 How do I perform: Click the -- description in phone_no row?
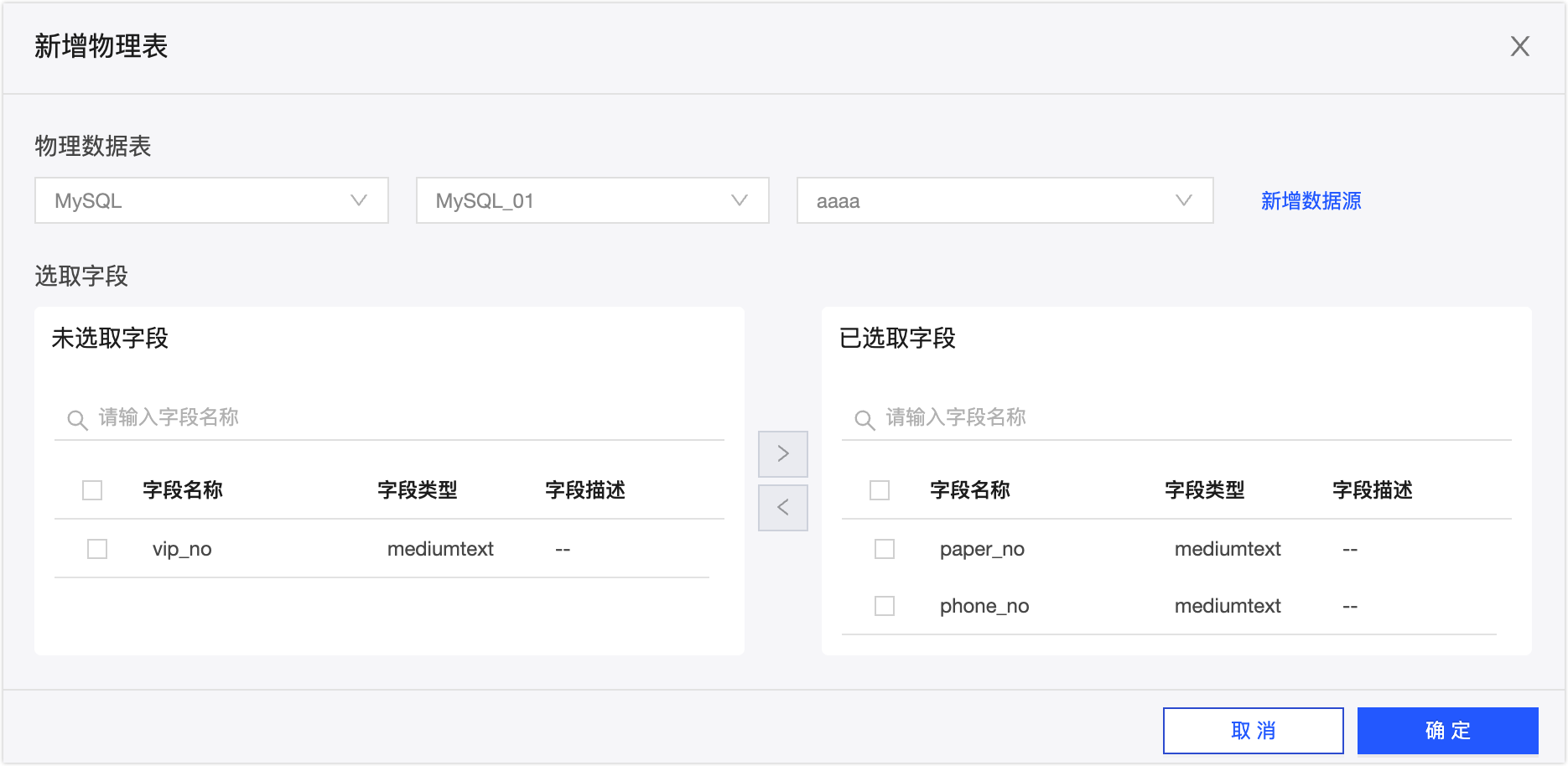click(x=1350, y=607)
